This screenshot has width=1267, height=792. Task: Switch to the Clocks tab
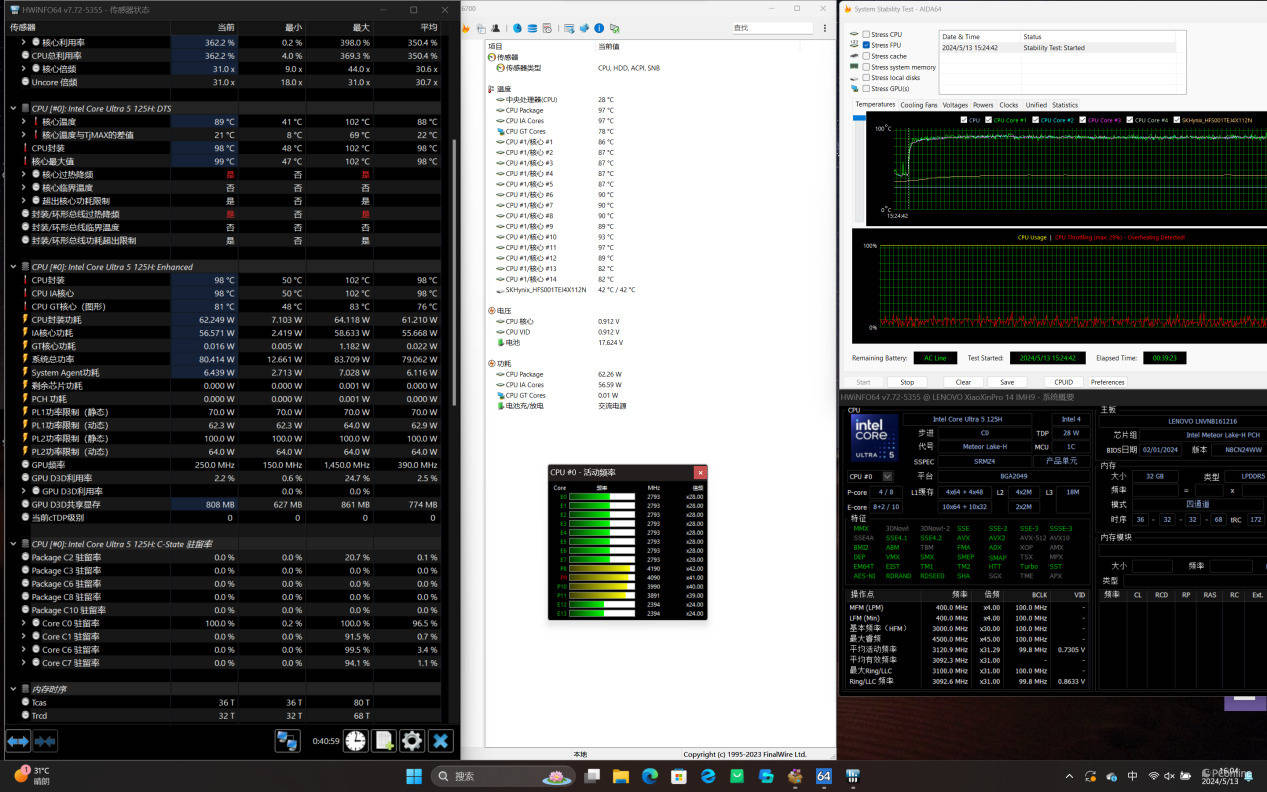click(x=1009, y=105)
